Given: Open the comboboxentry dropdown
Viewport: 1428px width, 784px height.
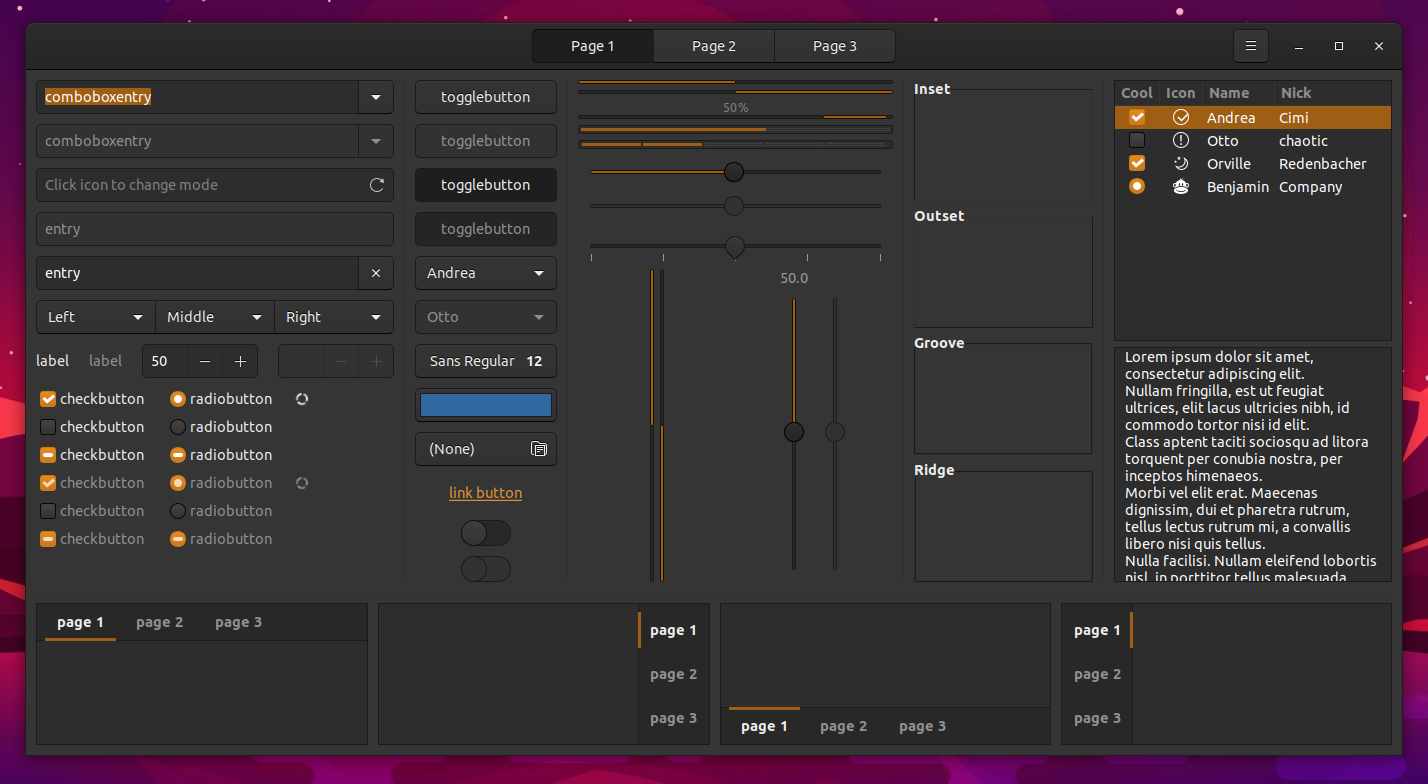Looking at the screenshot, I should [376, 97].
